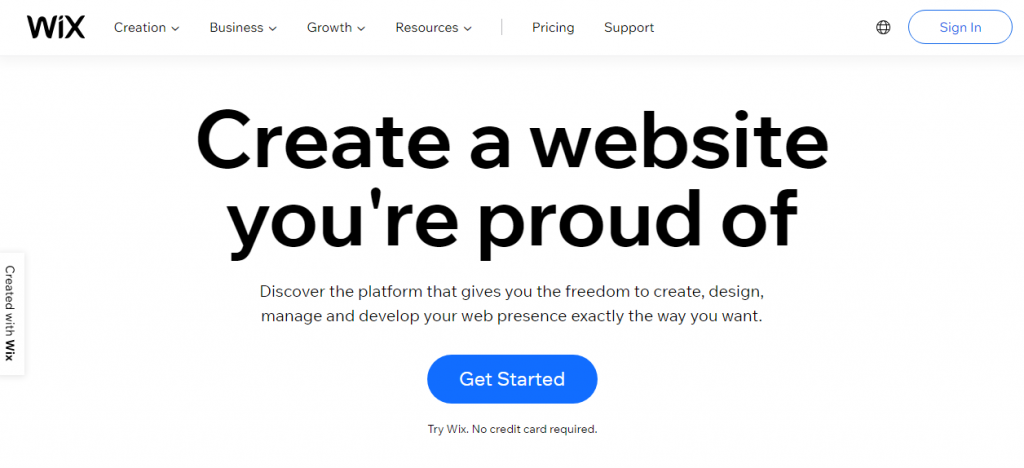Viewport: 1024px width, 468px height.
Task: Click the "No credit card required" note
Action: pyautogui.click(x=512, y=429)
